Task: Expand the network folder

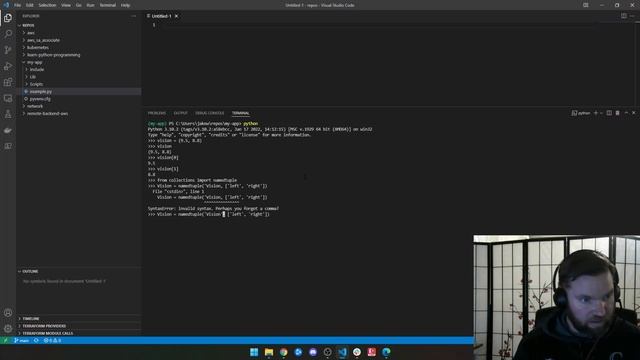Action: point(35,106)
